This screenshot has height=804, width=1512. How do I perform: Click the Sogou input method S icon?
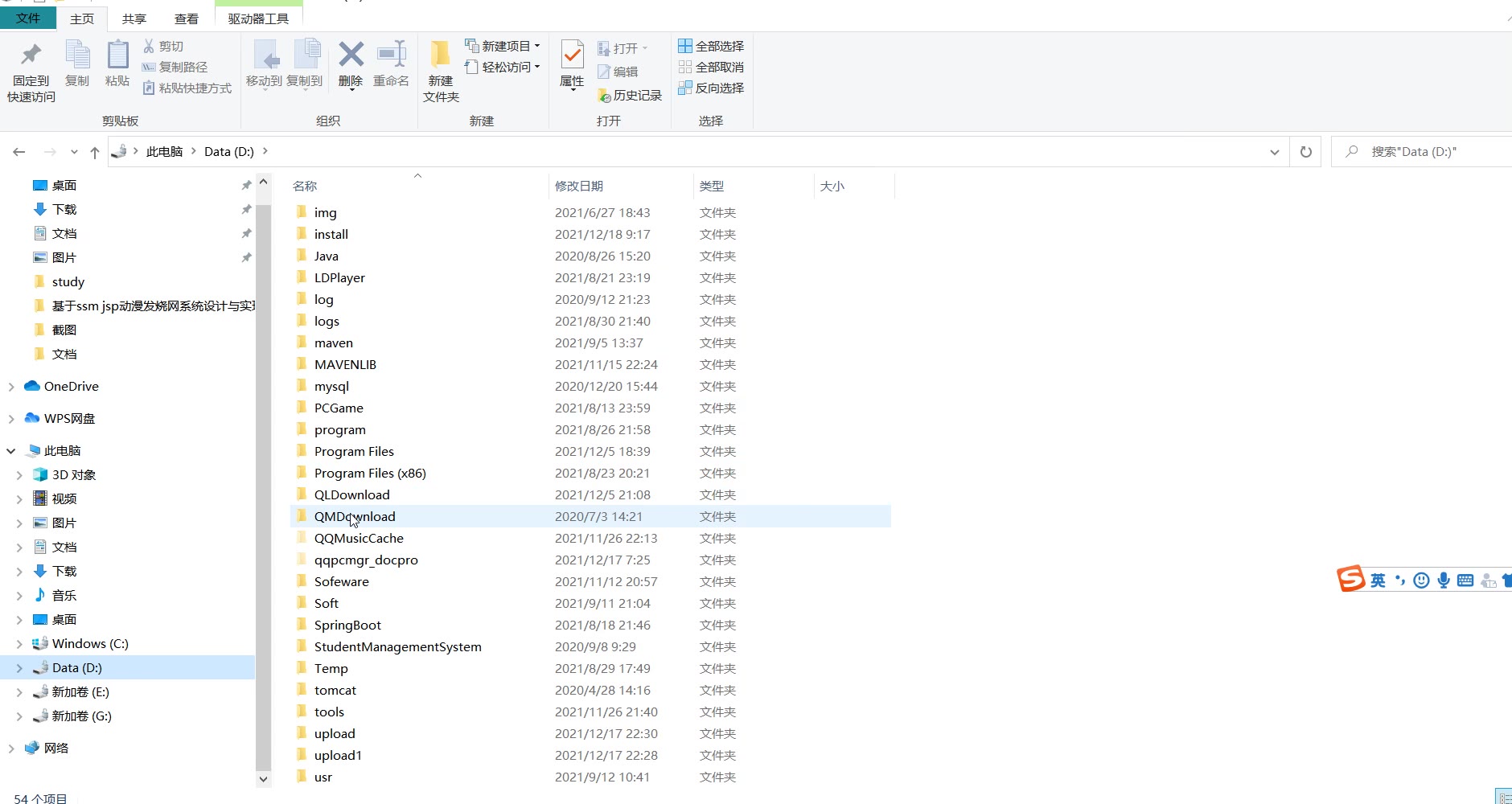1350,579
